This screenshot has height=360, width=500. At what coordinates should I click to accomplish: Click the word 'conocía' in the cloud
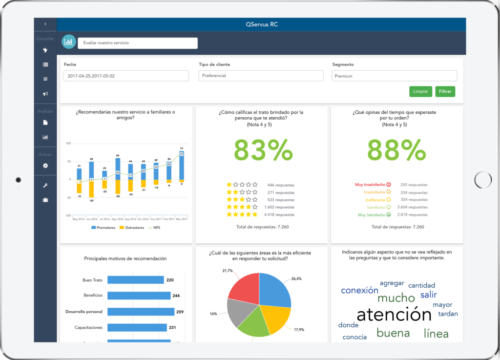click(355, 337)
